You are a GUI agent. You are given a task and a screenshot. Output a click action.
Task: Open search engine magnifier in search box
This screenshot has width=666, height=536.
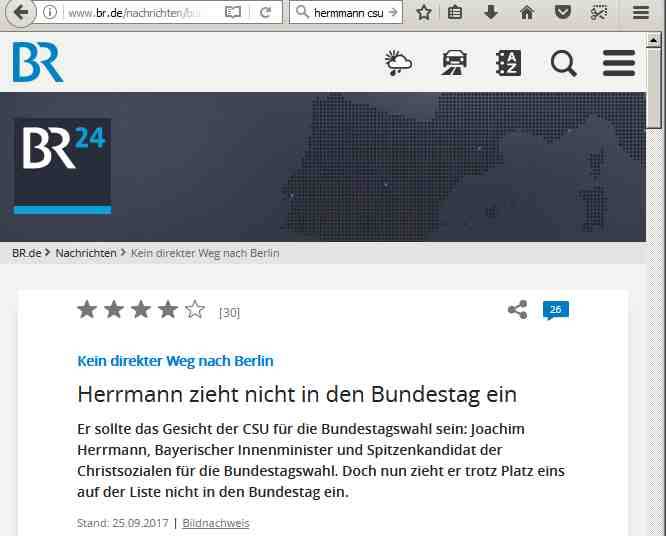click(x=302, y=12)
